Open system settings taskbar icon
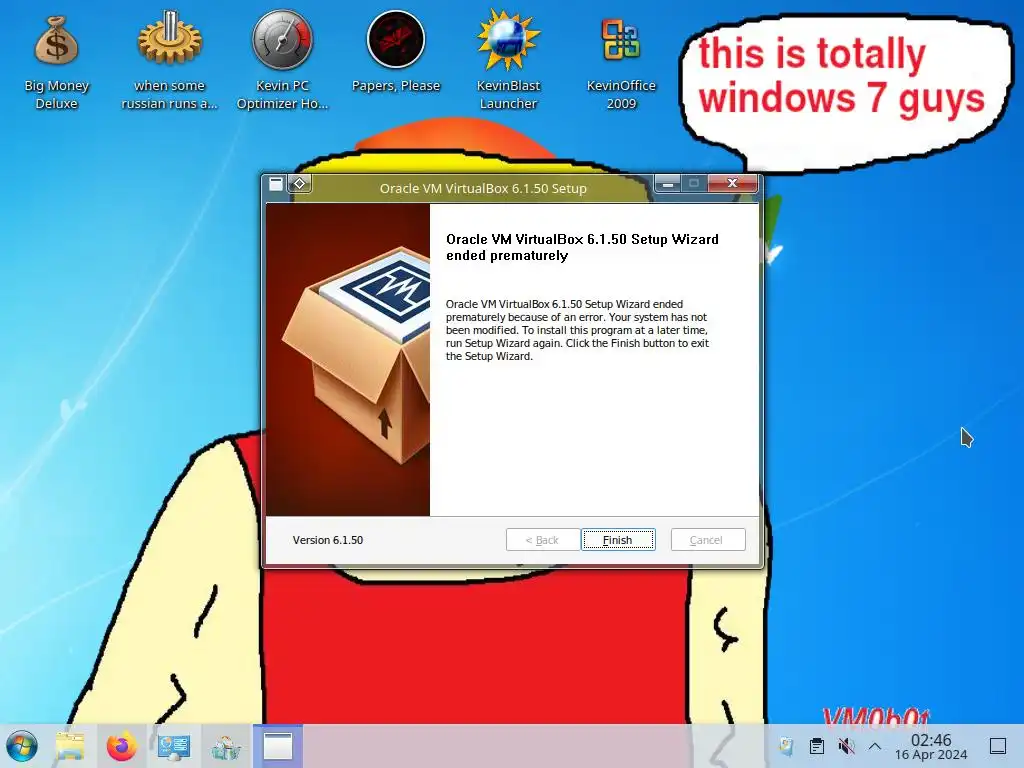 (174, 746)
